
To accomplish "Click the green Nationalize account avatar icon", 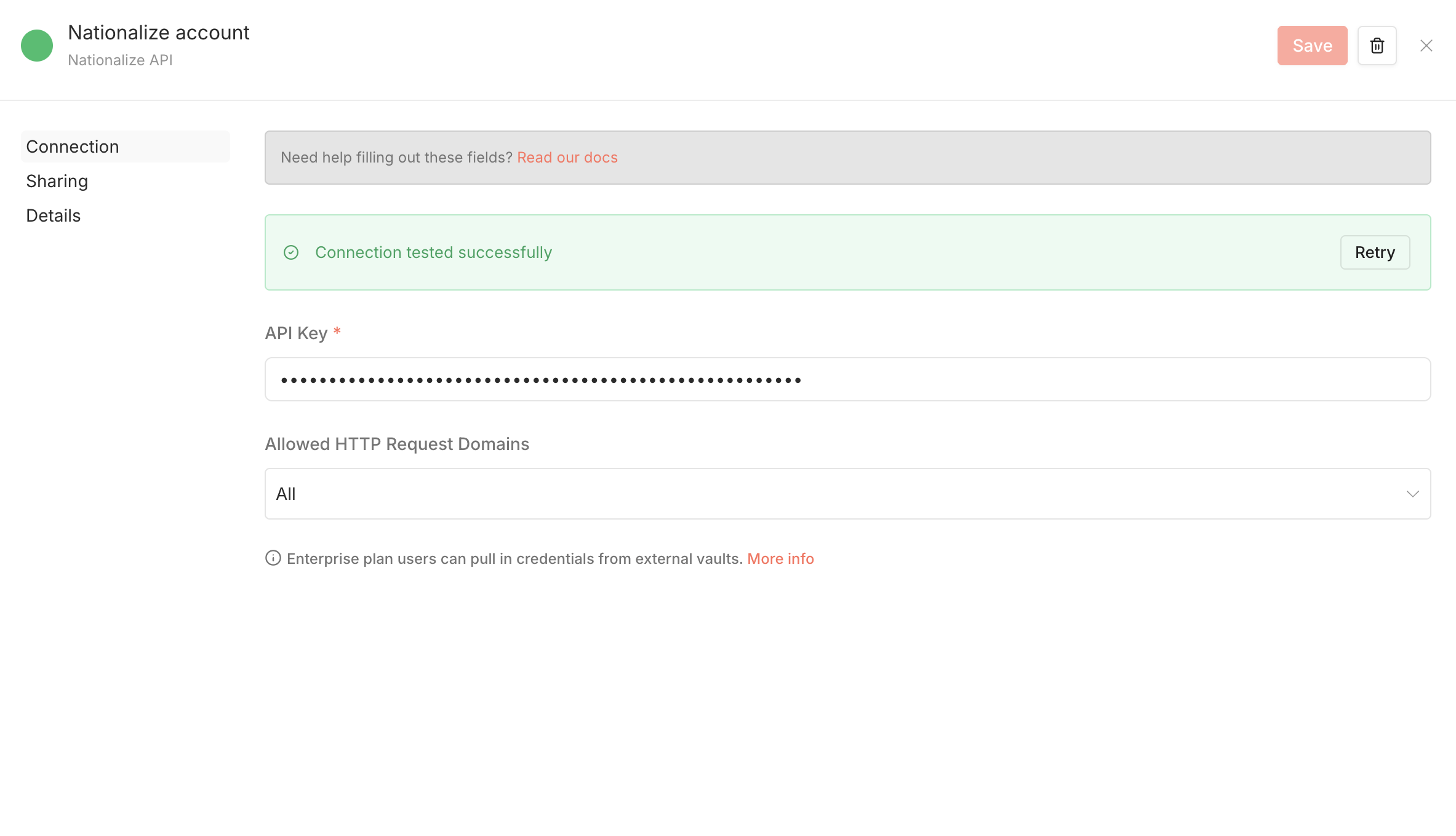I will pyautogui.click(x=37, y=46).
